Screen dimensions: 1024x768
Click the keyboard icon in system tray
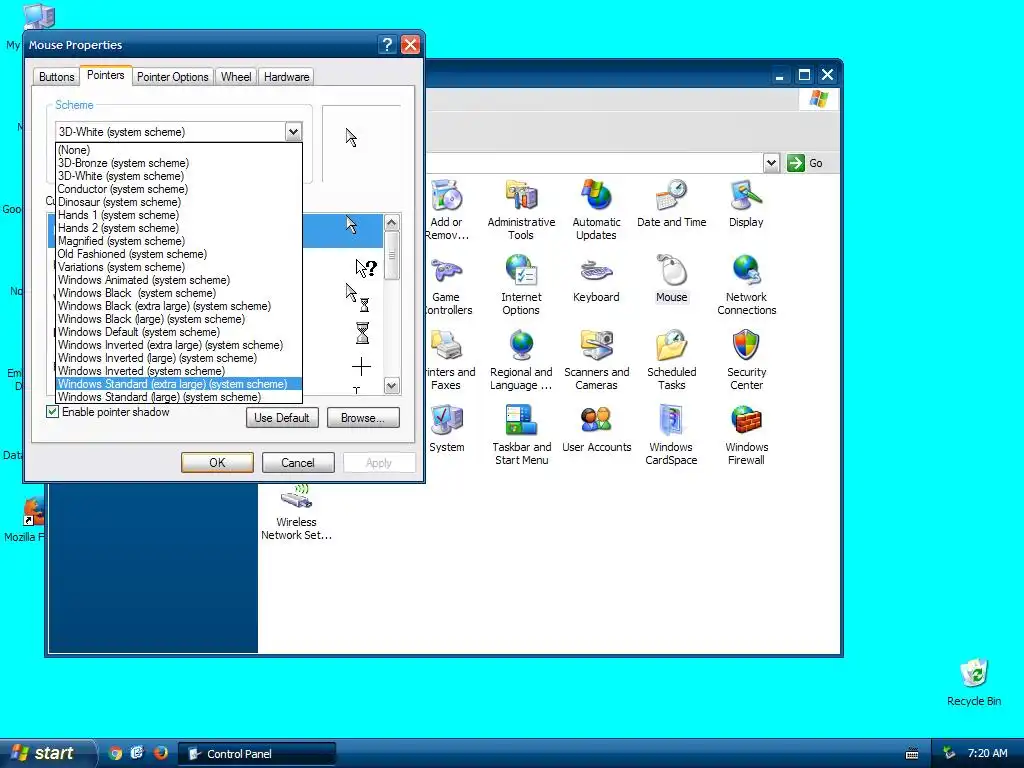(912, 754)
